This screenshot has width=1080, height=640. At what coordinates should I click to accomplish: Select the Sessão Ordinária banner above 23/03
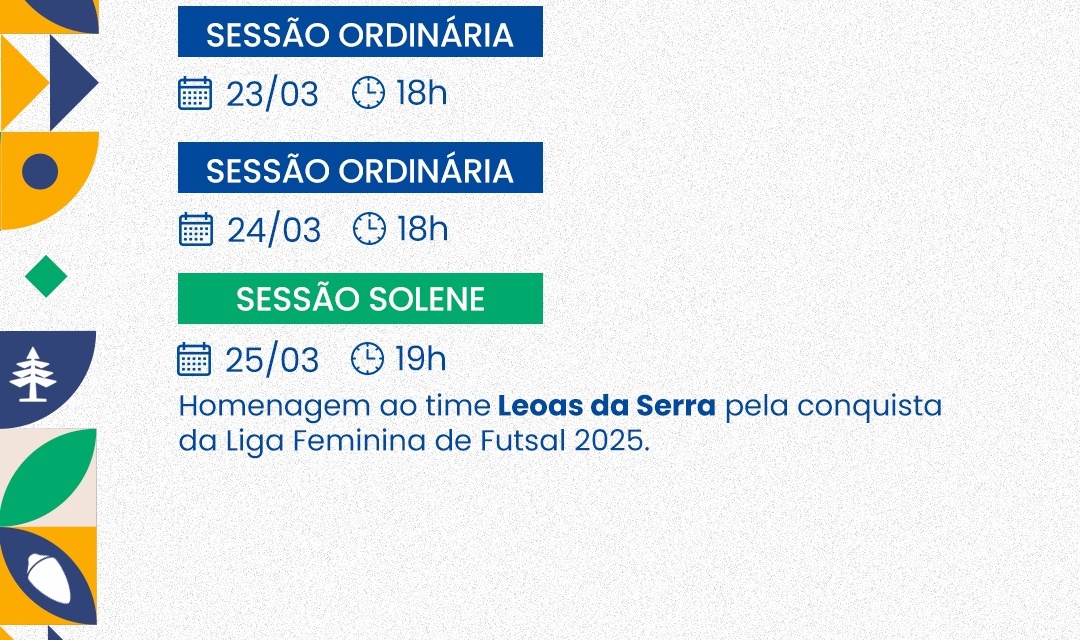pyautogui.click(x=360, y=35)
